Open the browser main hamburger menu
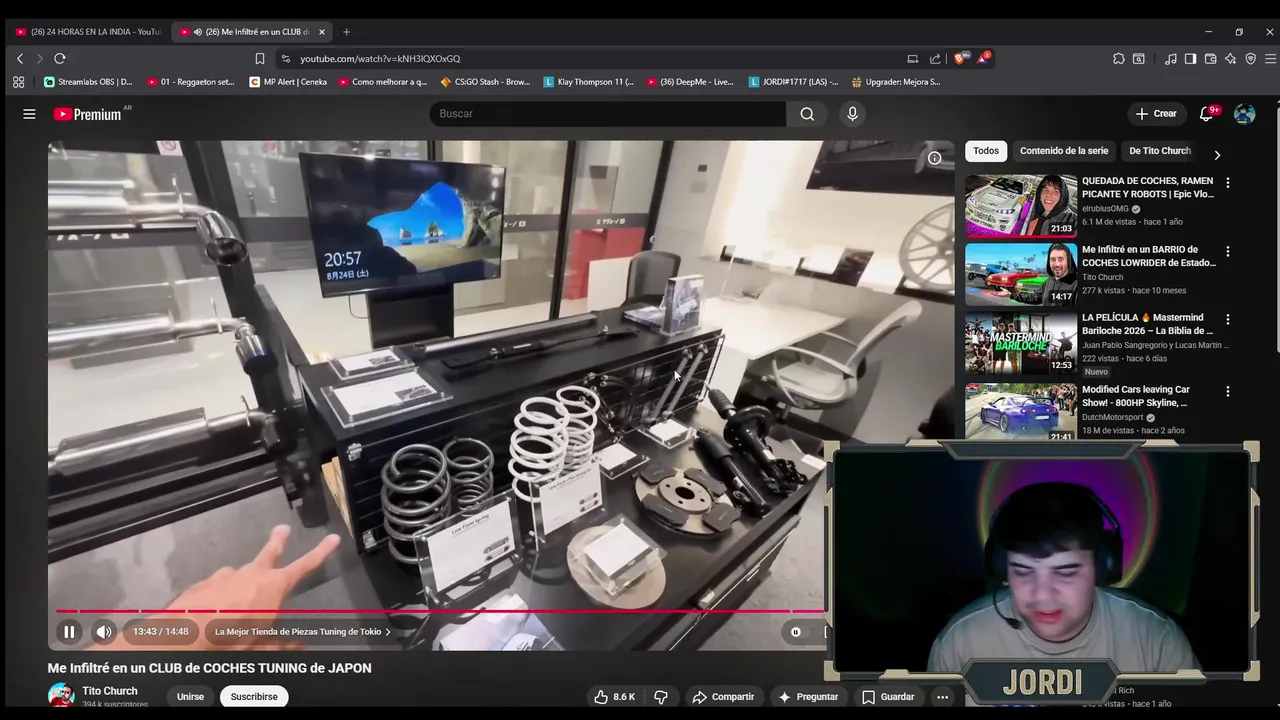The image size is (1280, 720). [1270, 59]
